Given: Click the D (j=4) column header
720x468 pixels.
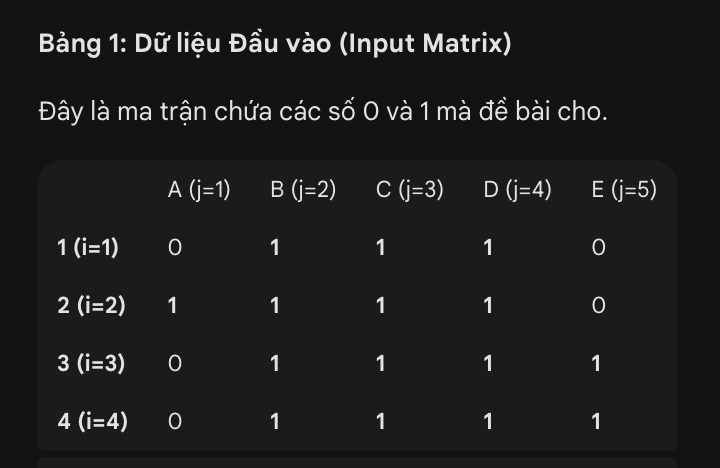Looking at the screenshot, I should point(517,190).
